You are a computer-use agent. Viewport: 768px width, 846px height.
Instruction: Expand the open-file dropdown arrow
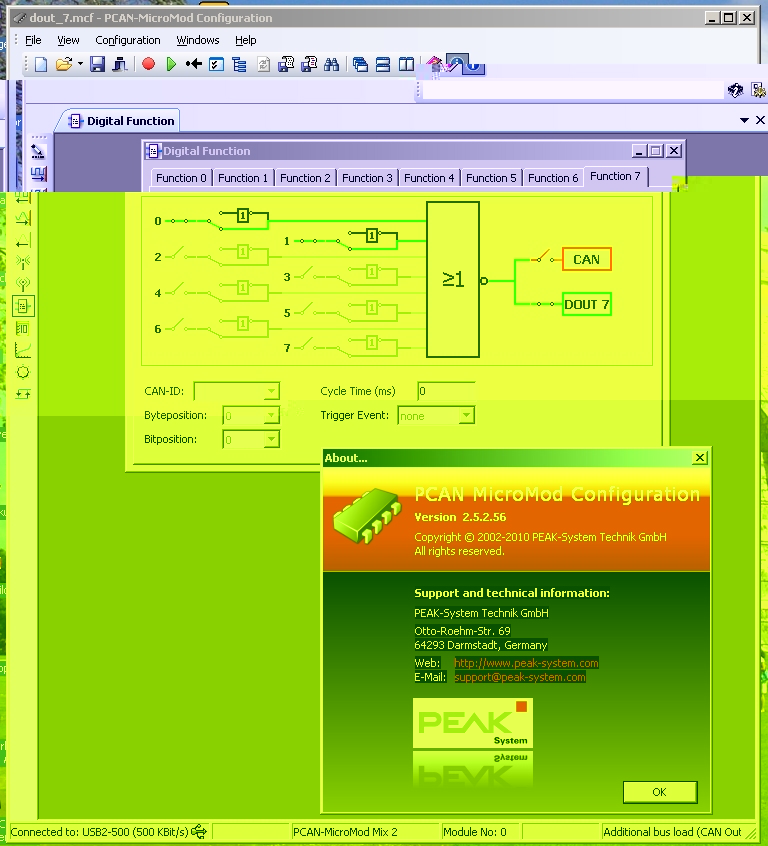(x=80, y=64)
